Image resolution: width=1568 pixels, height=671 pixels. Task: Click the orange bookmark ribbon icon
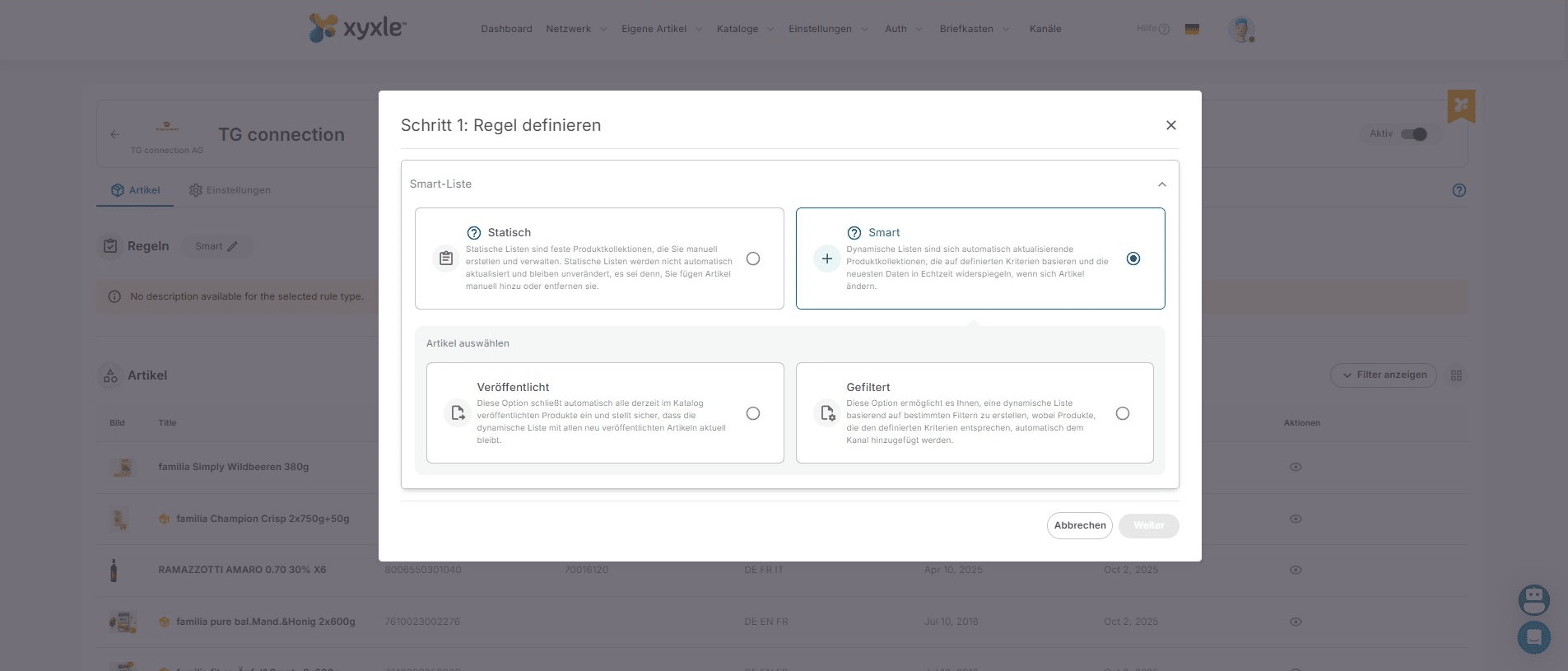[1462, 105]
